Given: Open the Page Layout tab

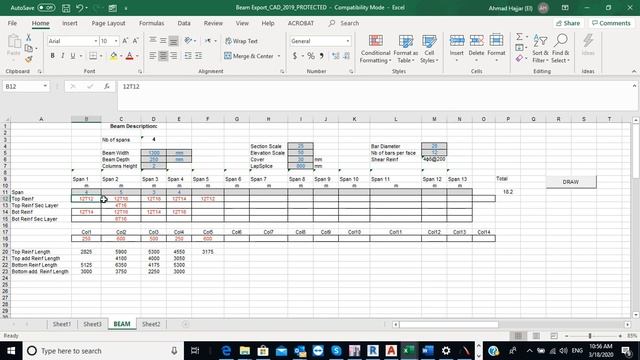Looking at the screenshot, I should coord(108,23).
